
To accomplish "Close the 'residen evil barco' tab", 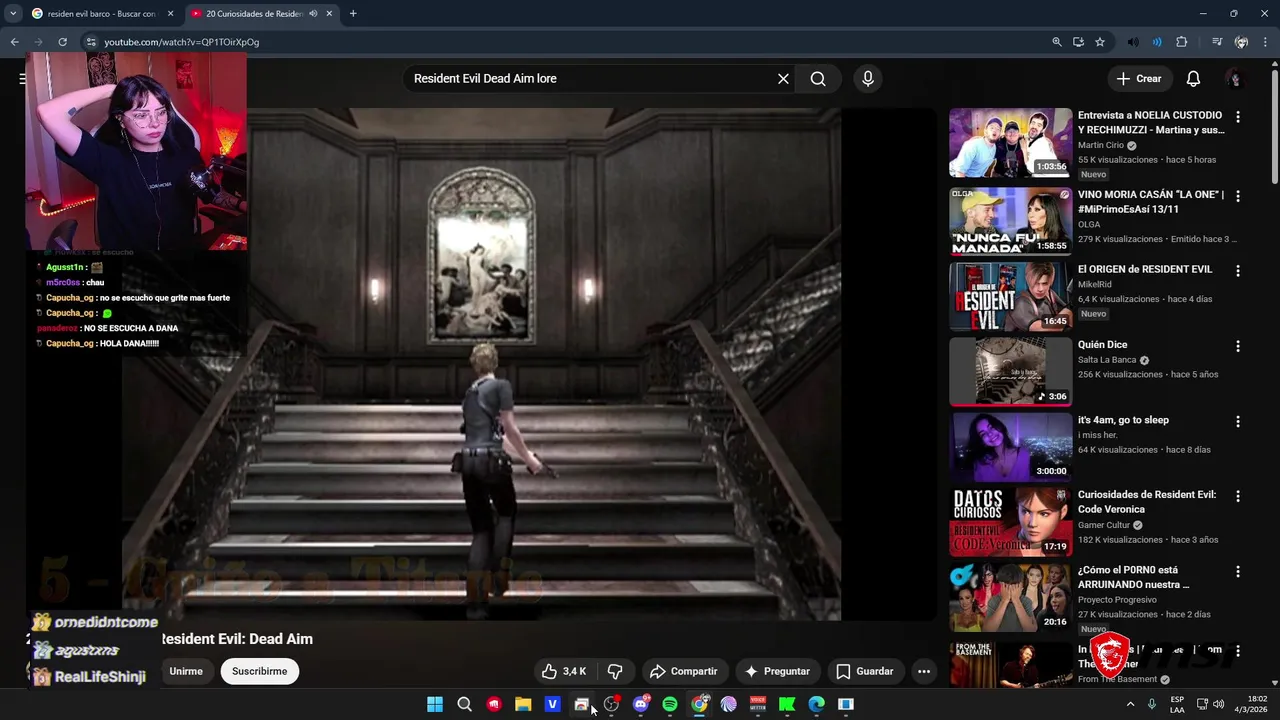I will point(170,14).
